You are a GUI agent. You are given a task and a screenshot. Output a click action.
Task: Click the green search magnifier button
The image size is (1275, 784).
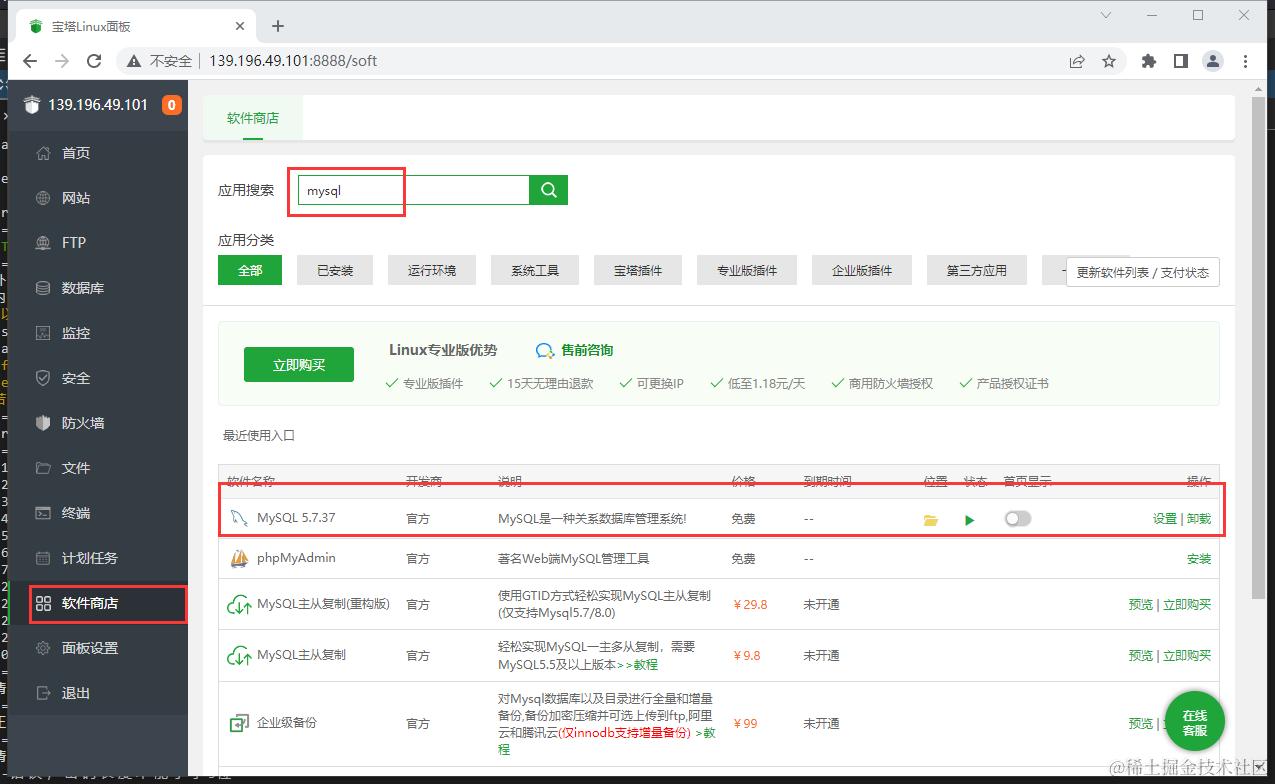click(x=547, y=189)
